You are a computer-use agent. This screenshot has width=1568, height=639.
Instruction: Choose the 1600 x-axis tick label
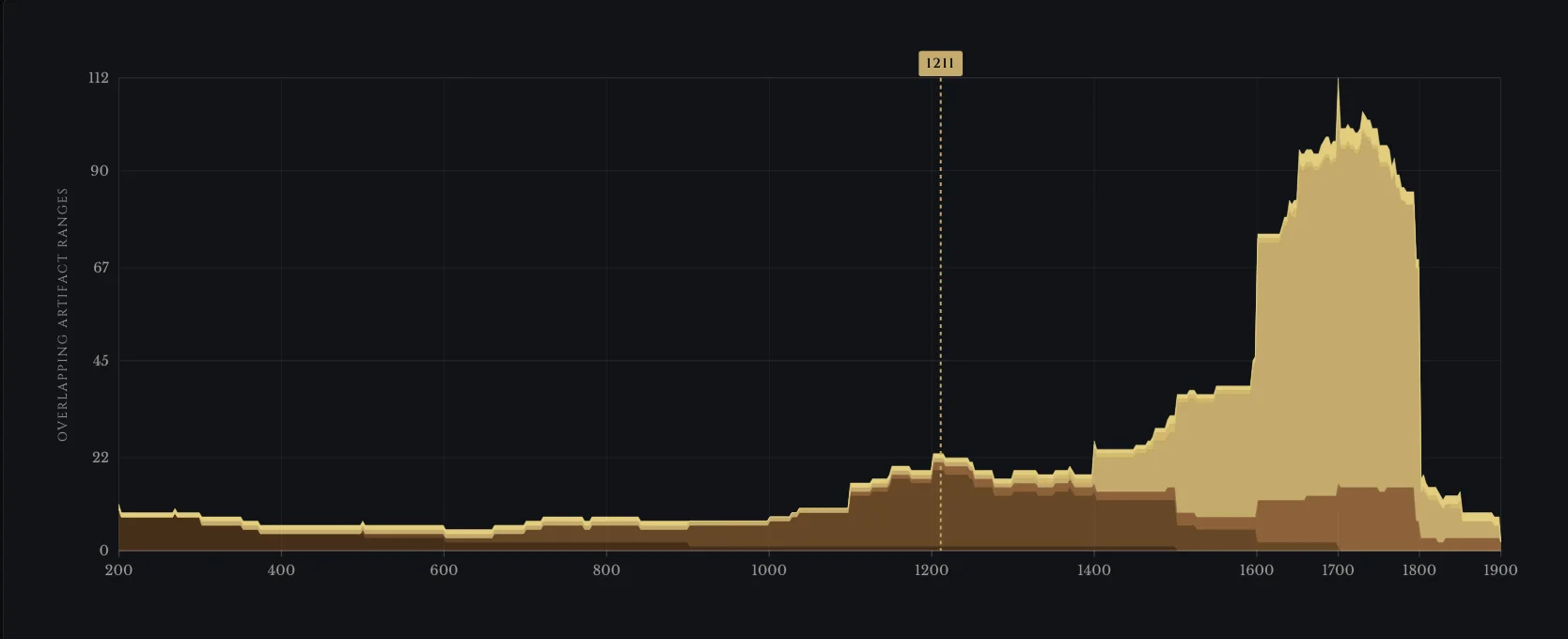tap(1257, 569)
